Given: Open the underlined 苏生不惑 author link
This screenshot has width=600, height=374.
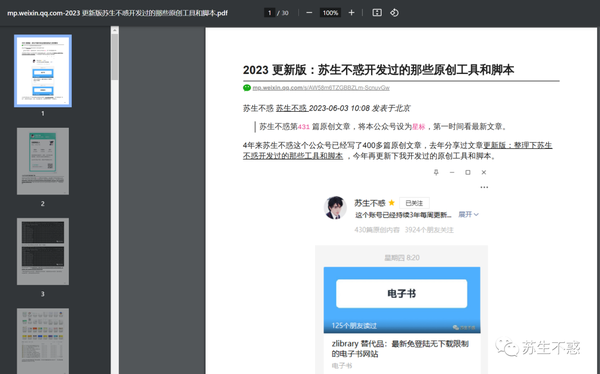Looking at the screenshot, I should (292, 108).
